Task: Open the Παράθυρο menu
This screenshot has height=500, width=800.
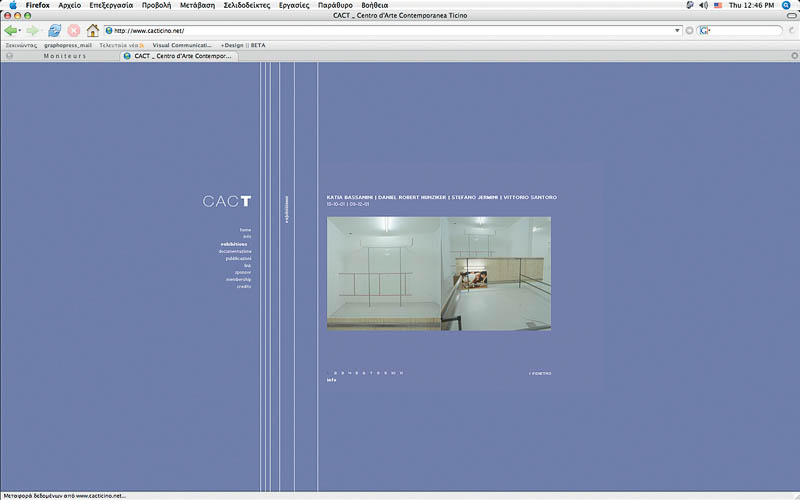Action: [335, 5]
